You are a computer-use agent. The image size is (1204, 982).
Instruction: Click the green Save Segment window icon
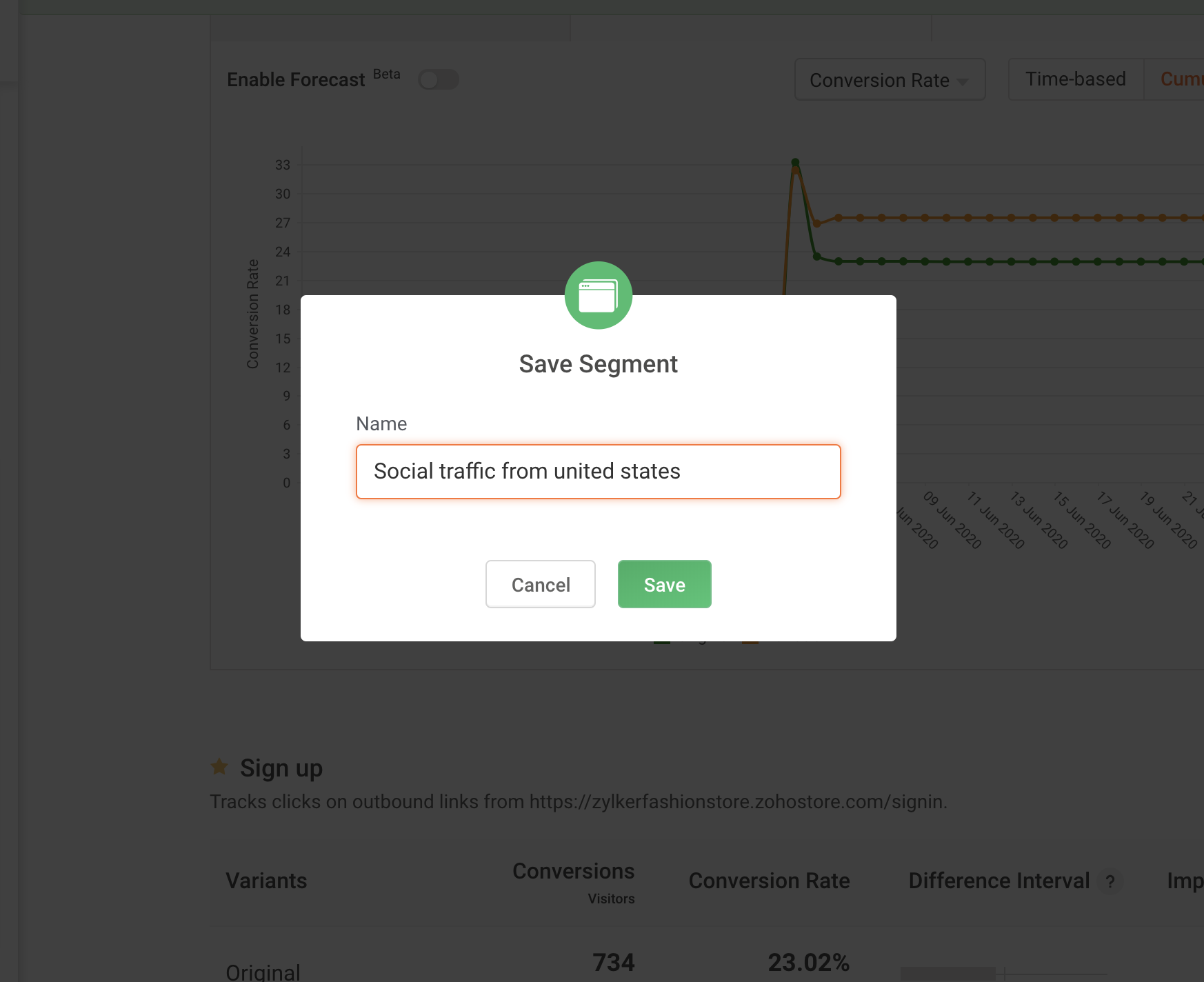(x=598, y=296)
